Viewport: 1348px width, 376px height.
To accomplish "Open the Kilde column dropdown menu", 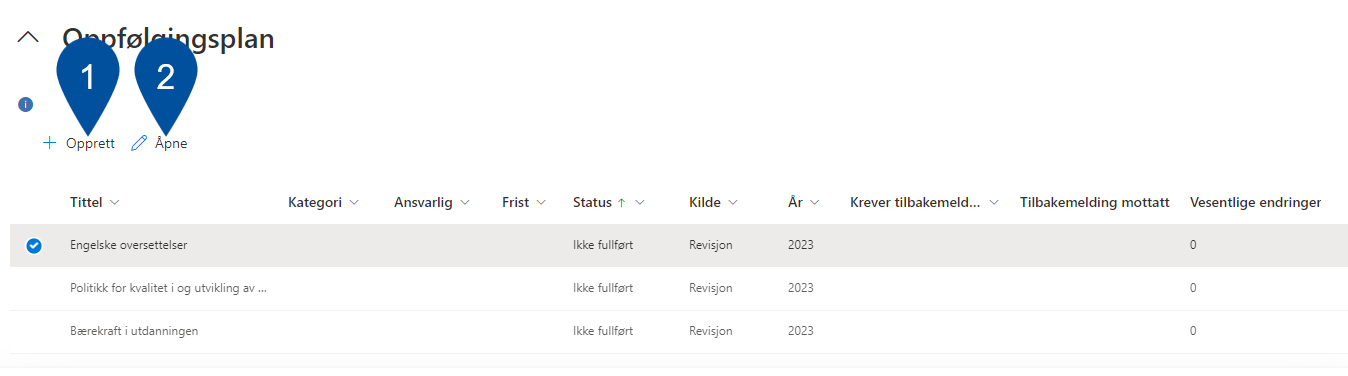I will coord(733,203).
